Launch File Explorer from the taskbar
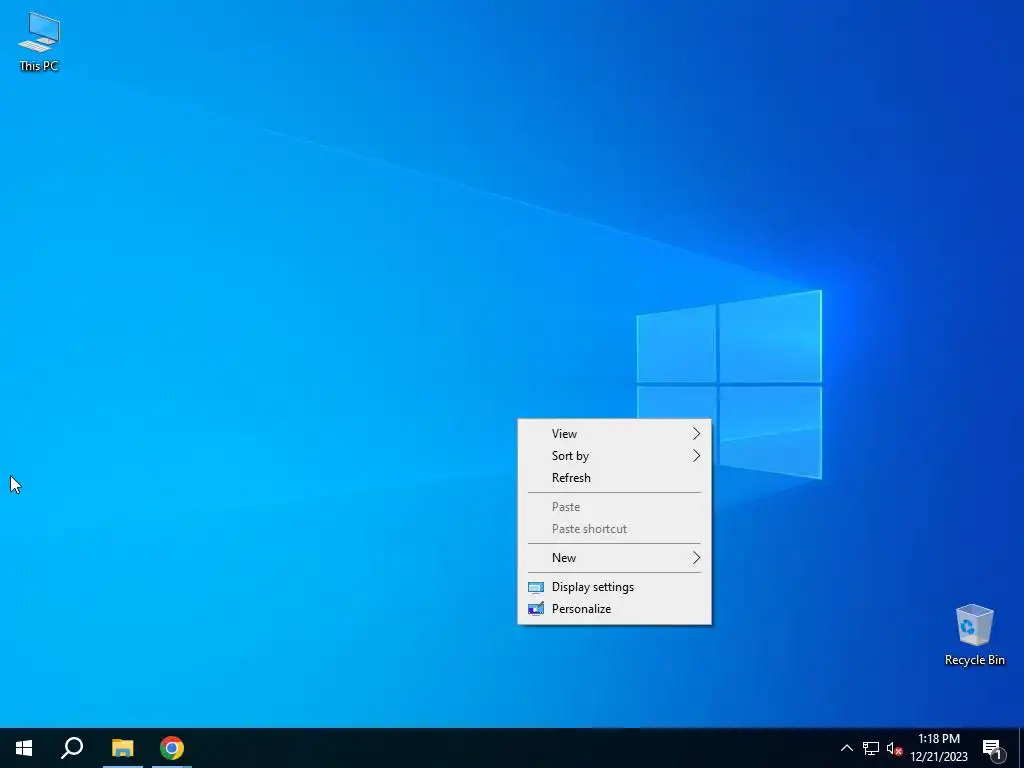The width and height of the screenshot is (1024, 768). click(122, 748)
